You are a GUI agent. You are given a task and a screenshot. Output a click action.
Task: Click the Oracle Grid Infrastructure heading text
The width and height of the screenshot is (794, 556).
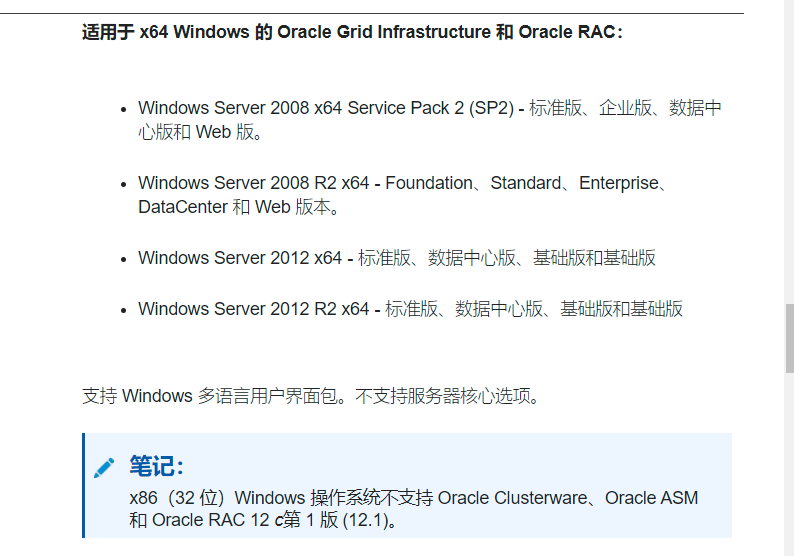click(352, 32)
